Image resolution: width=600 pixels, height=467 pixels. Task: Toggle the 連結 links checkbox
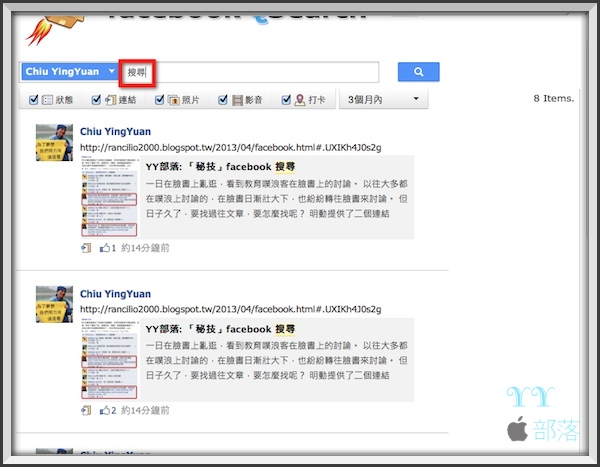96,100
